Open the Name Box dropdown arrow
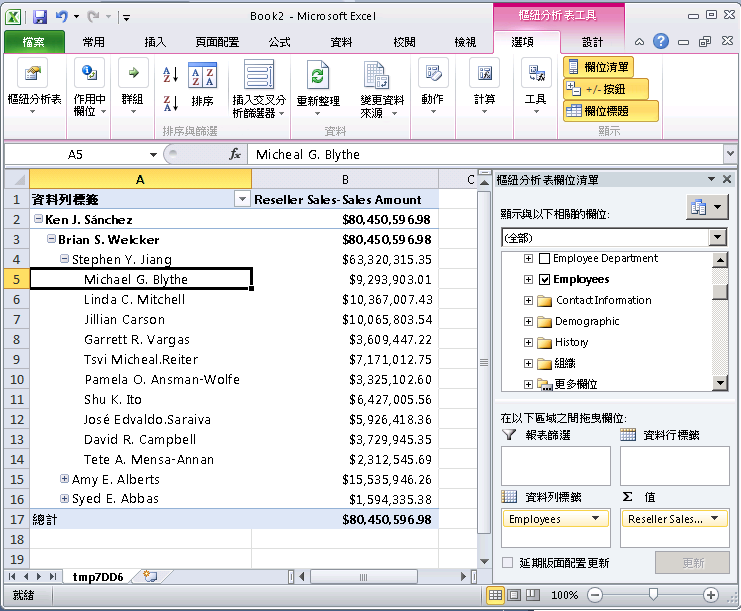This screenshot has width=741, height=611. (153, 155)
